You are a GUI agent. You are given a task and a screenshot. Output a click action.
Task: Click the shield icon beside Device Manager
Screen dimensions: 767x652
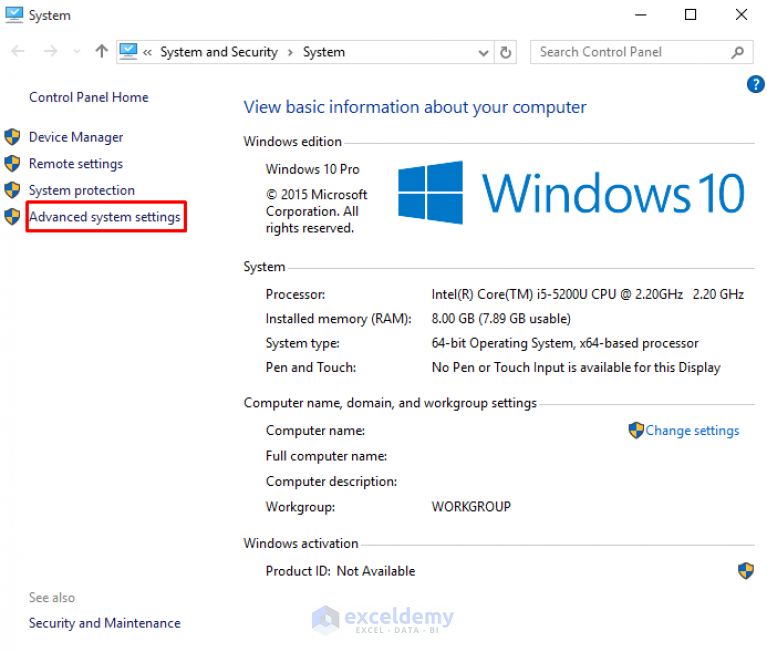12,137
